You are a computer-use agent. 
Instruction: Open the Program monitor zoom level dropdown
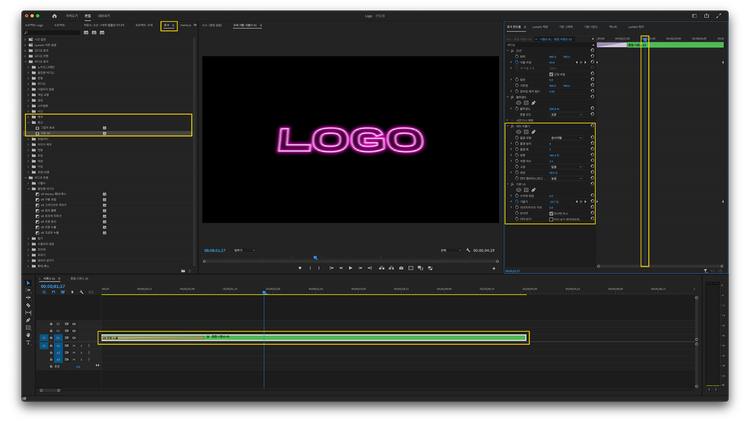(x=244, y=250)
